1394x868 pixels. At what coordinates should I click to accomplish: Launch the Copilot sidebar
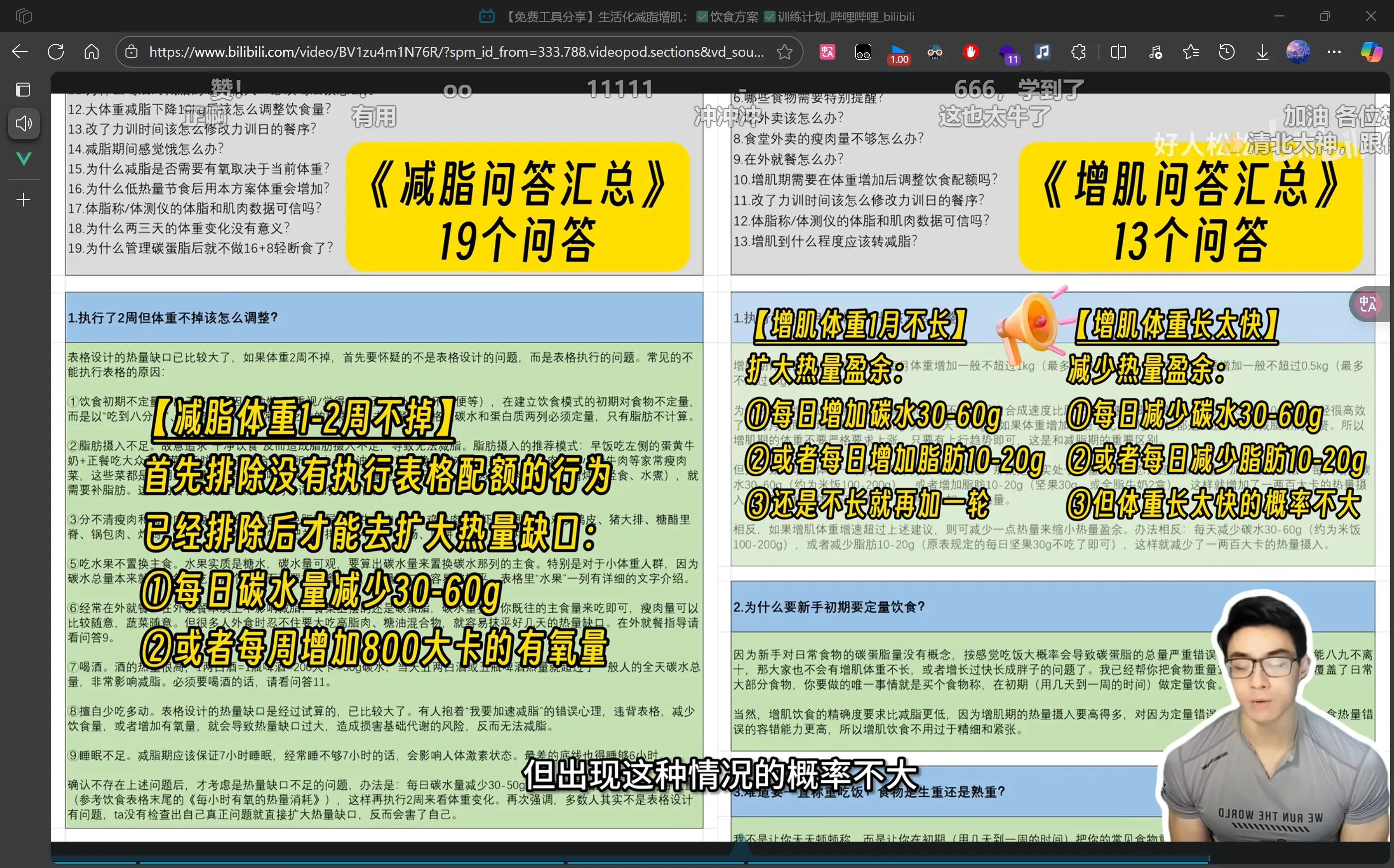click(1372, 52)
